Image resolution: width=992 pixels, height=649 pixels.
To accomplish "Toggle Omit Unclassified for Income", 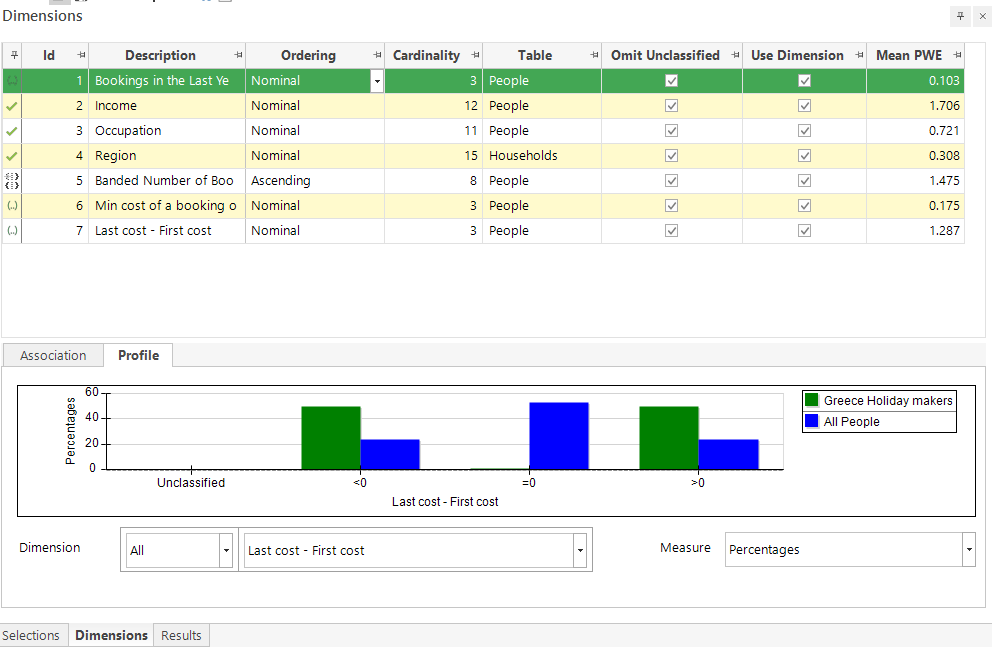I will click(671, 106).
